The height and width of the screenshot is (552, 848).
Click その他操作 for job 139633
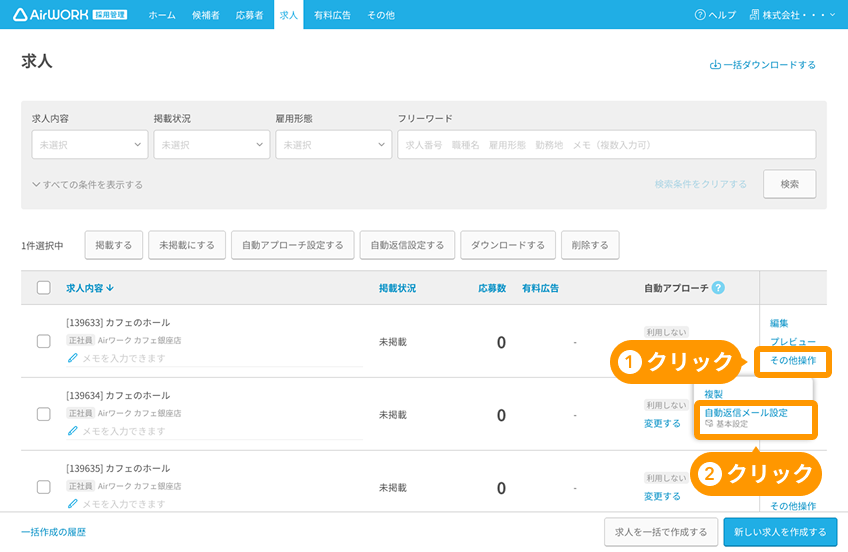coord(793,361)
